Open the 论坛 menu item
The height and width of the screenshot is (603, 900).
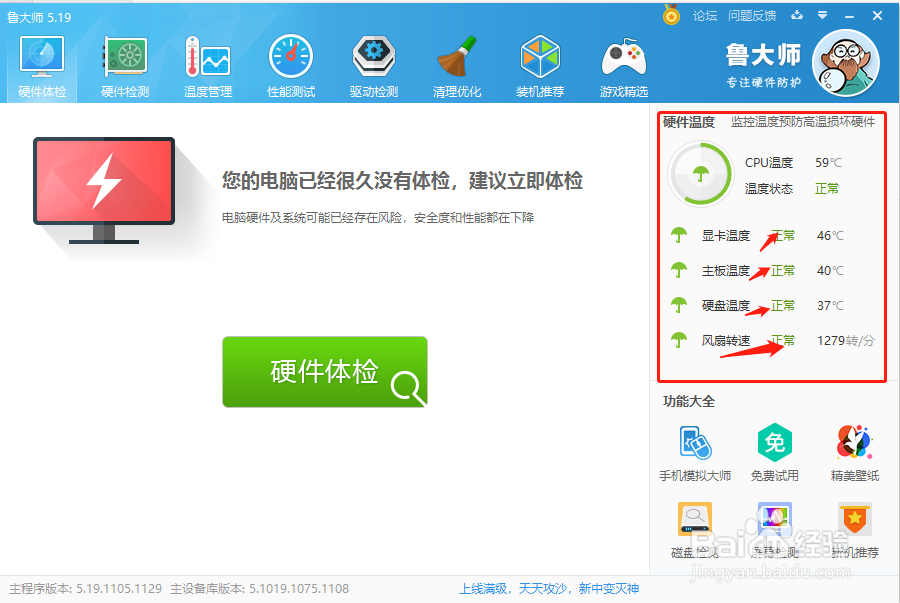point(704,15)
